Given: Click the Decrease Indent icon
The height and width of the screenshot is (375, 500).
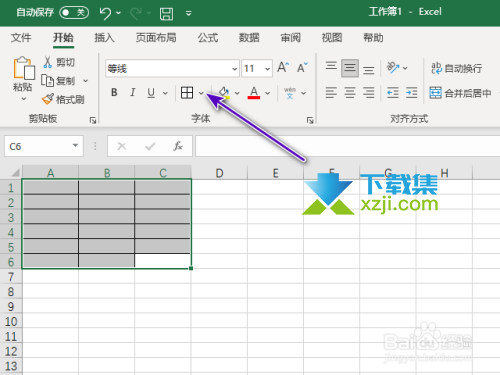Looking at the screenshot, I should (x=393, y=92).
